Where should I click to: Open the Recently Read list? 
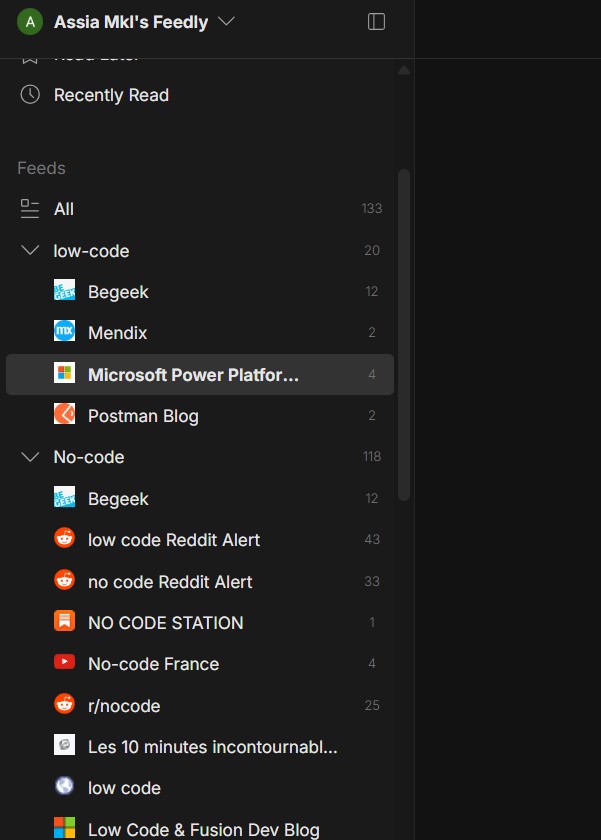[111, 95]
